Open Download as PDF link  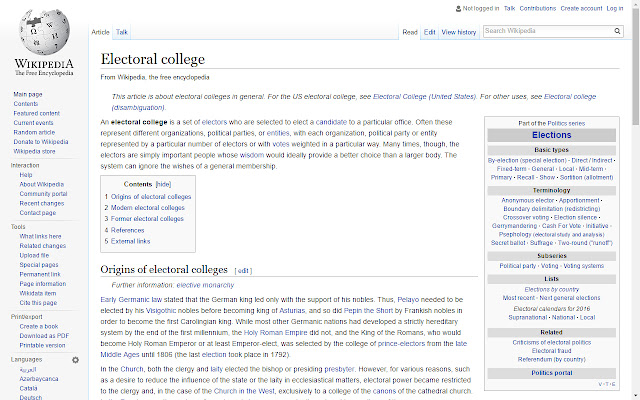pos(42,335)
